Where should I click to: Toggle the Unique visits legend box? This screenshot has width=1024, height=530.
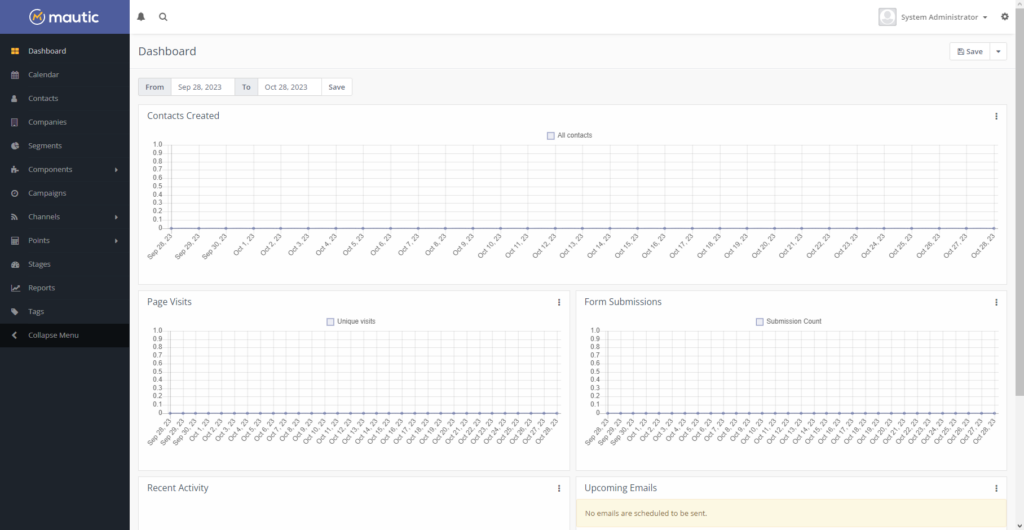[x=330, y=322]
